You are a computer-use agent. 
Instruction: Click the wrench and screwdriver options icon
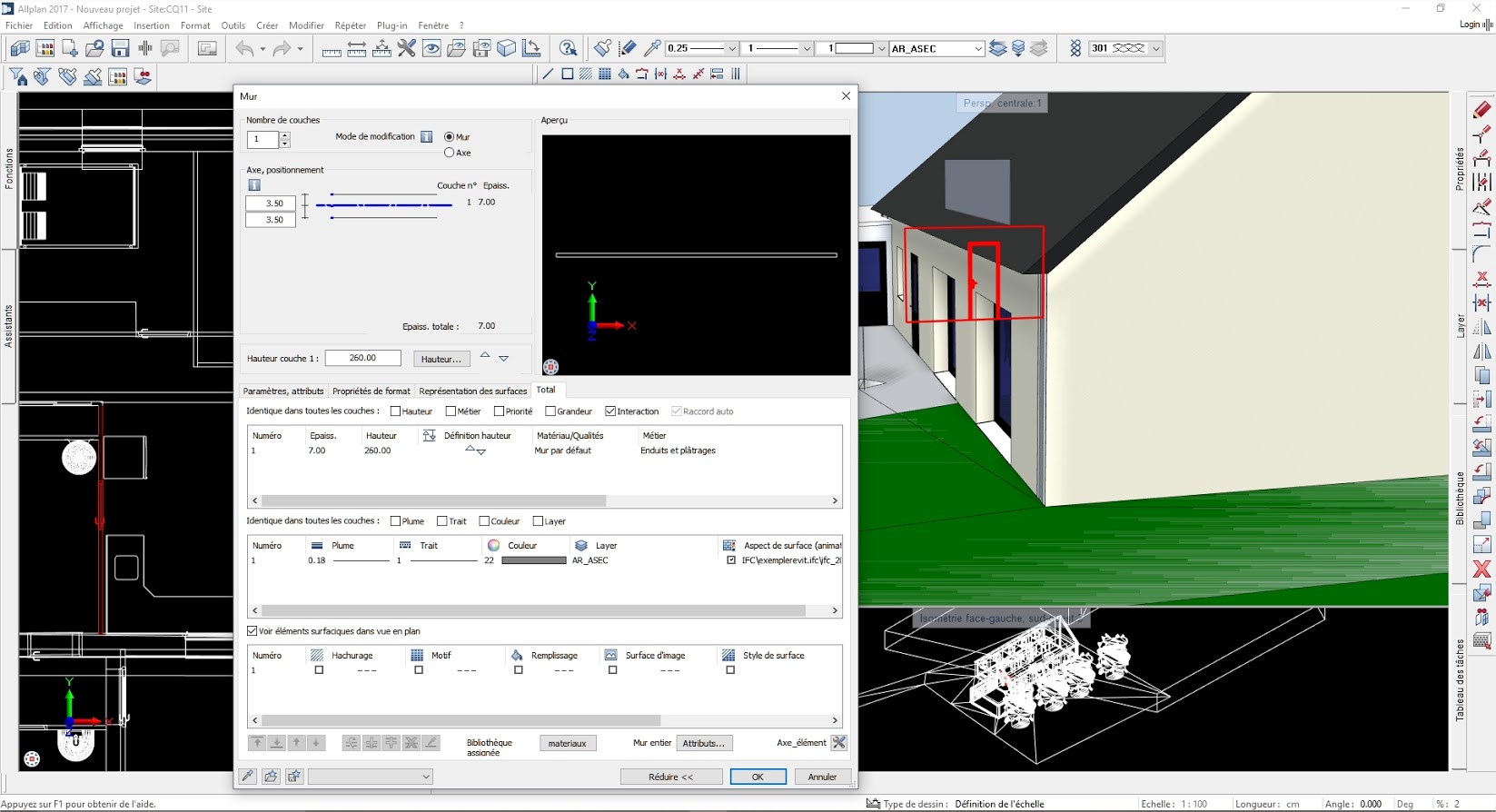pyautogui.click(x=406, y=49)
